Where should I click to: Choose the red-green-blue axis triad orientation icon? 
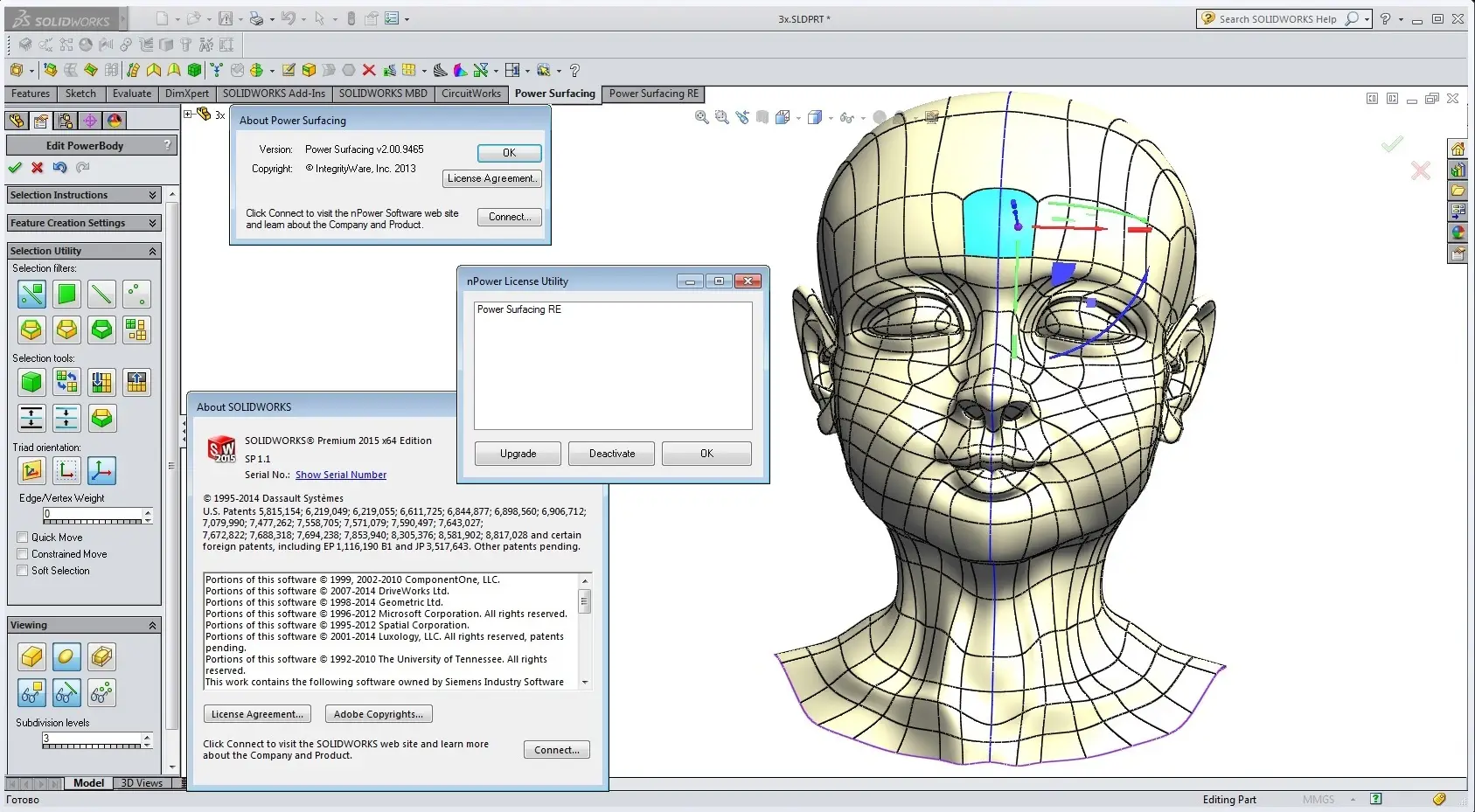(101, 471)
